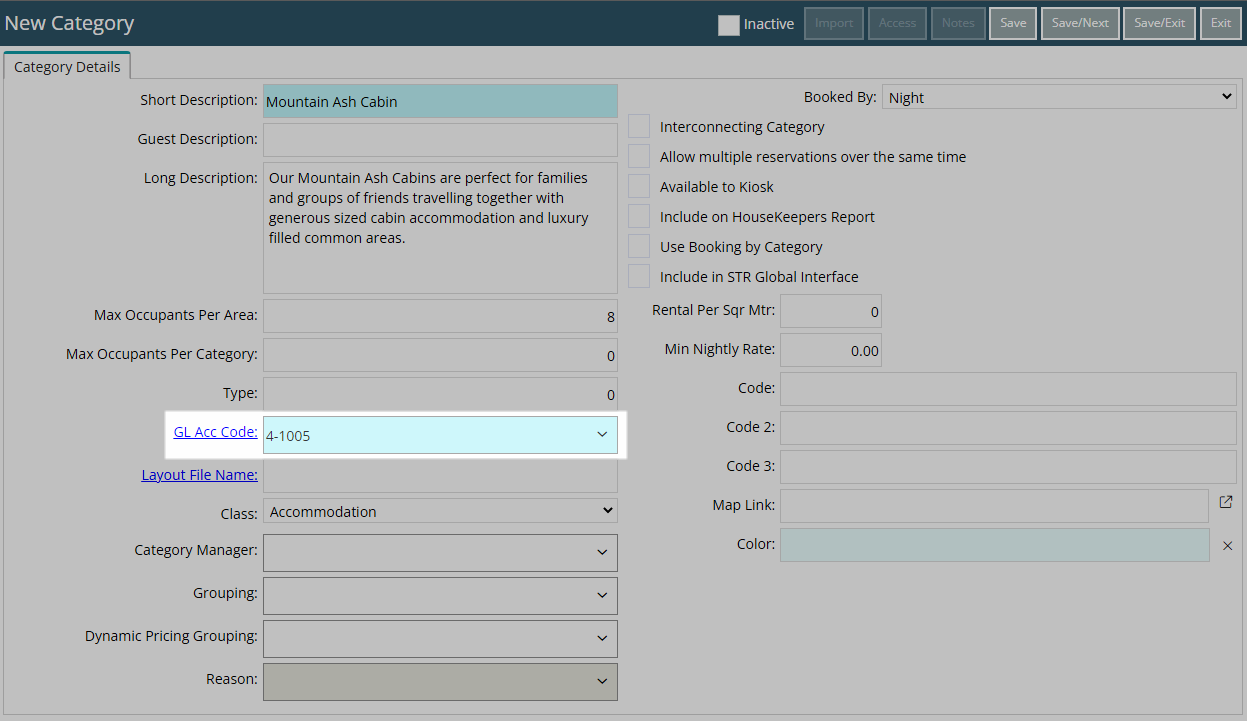Clear the Color field with the red X
1247x721 pixels.
tap(1227, 546)
